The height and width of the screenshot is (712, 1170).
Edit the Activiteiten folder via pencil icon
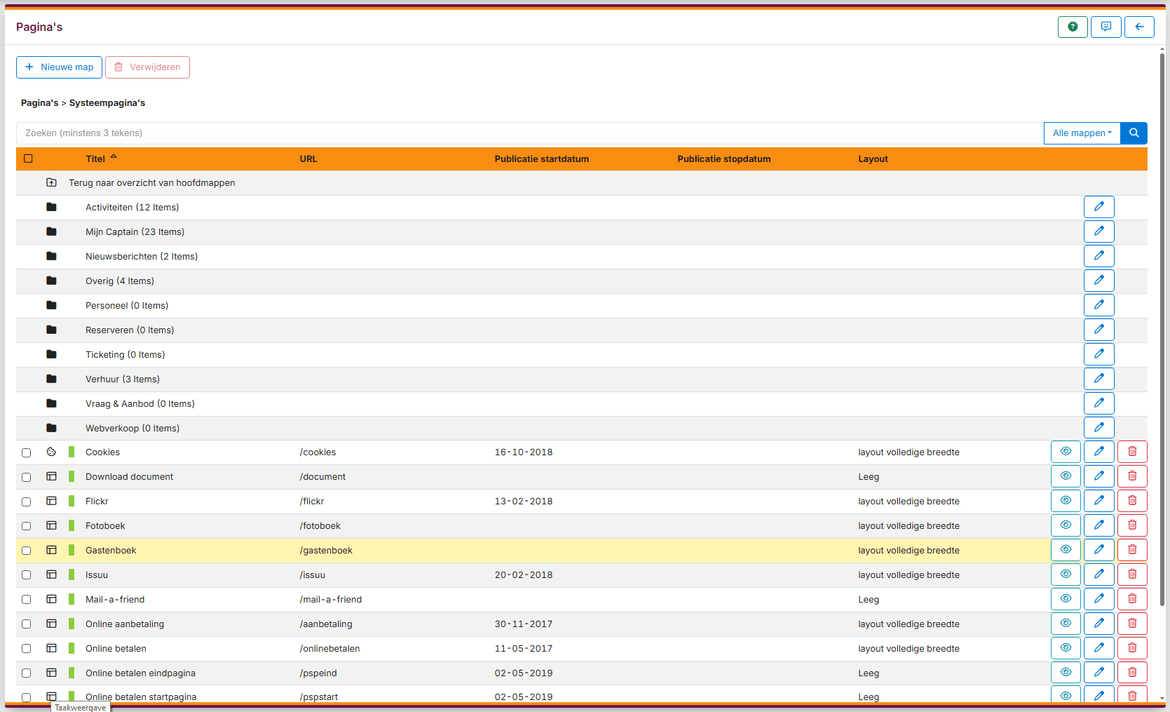coord(1098,207)
